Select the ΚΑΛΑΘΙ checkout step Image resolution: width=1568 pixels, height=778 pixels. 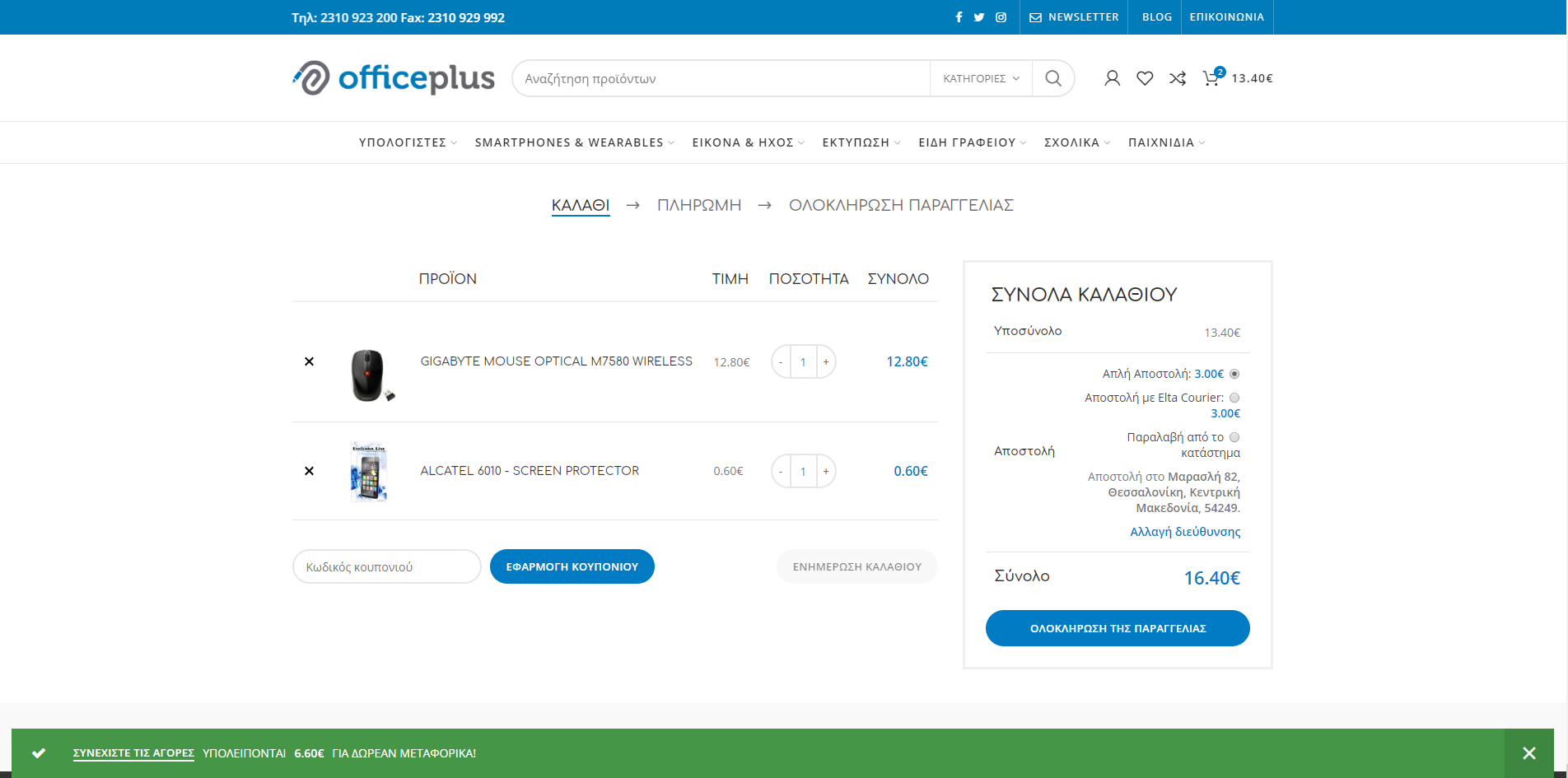(581, 205)
